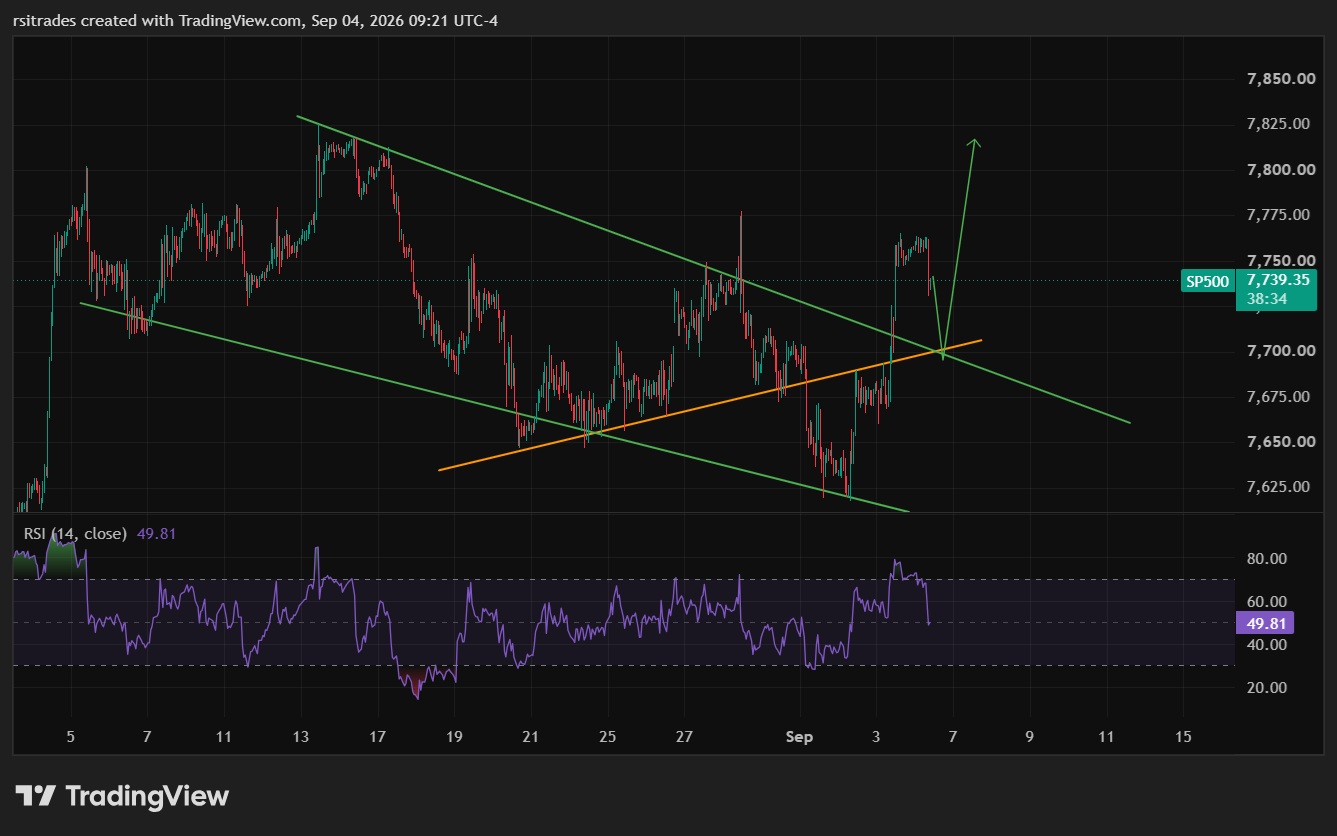The height and width of the screenshot is (836, 1337).
Task: Select date label 5 on time axis
Action: (x=71, y=737)
